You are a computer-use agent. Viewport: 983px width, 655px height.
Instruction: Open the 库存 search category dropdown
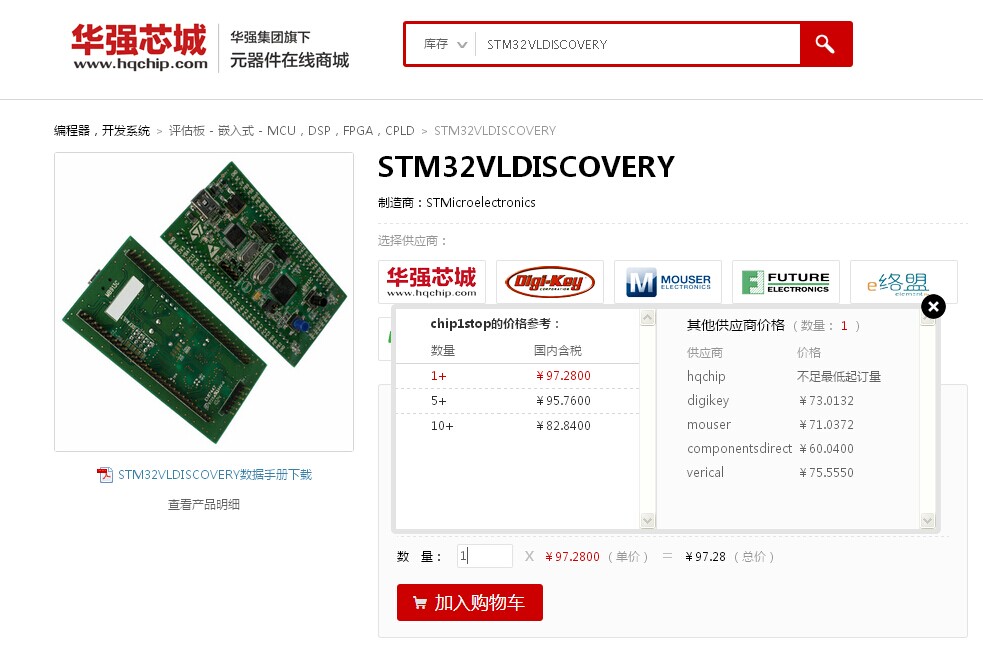(x=445, y=45)
